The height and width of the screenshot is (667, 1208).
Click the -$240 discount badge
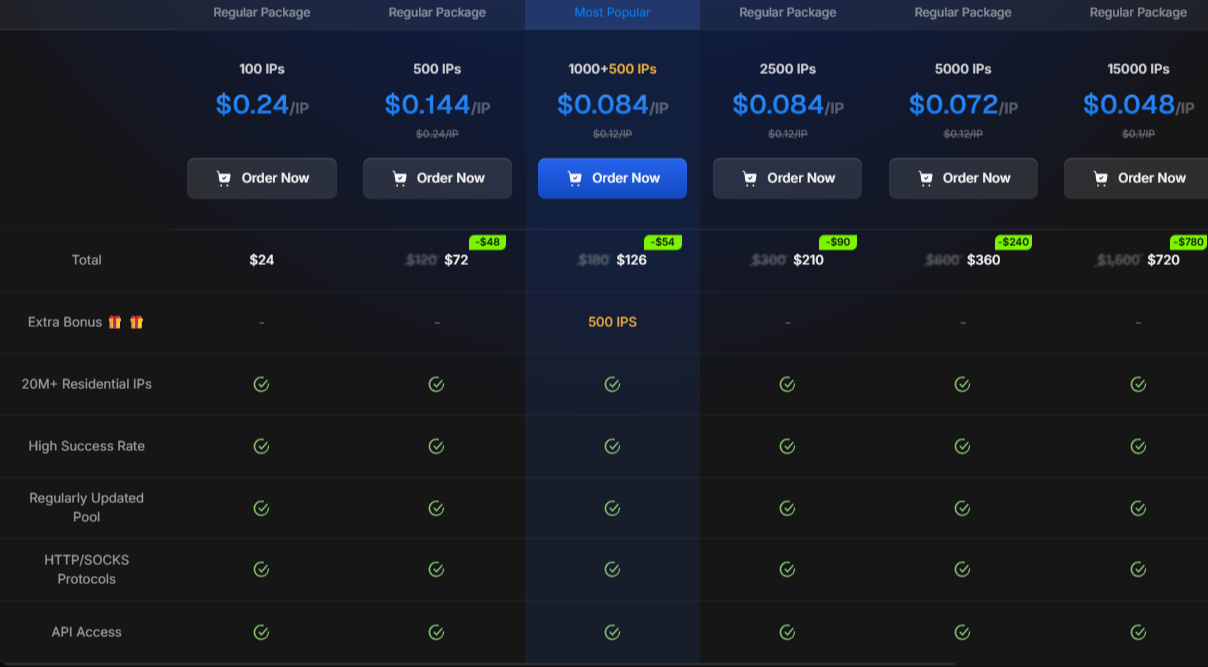[x=1013, y=242]
